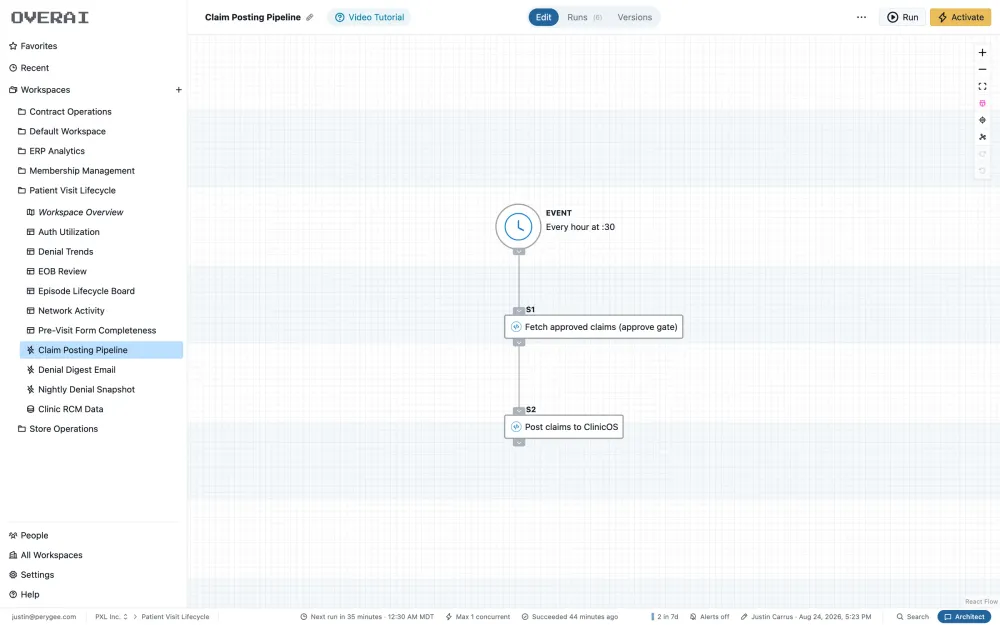Viewport: 1000px width, 625px height.
Task: Expand the Contract Operations workspace folder
Action: [64, 112]
